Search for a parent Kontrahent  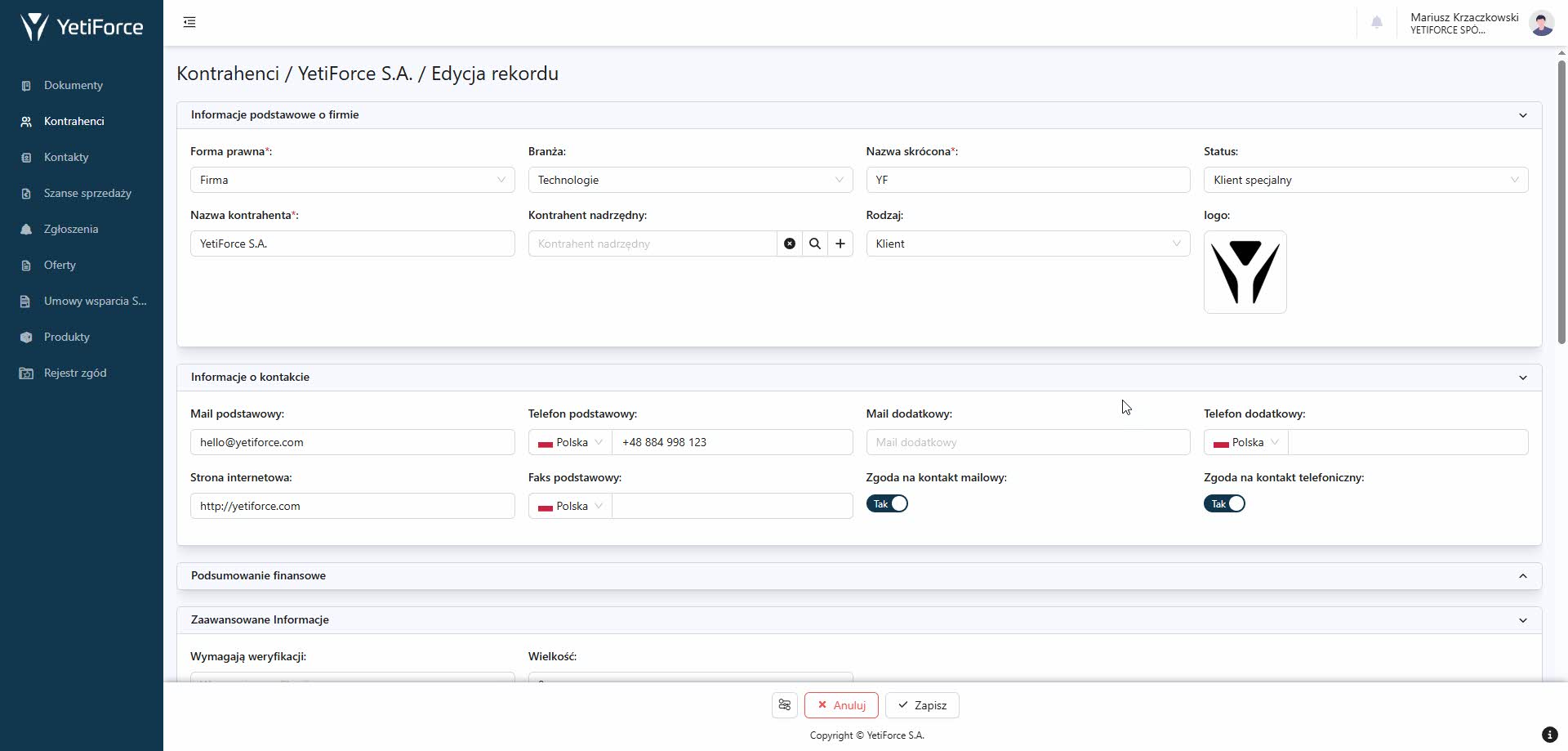[x=814, y=244]
